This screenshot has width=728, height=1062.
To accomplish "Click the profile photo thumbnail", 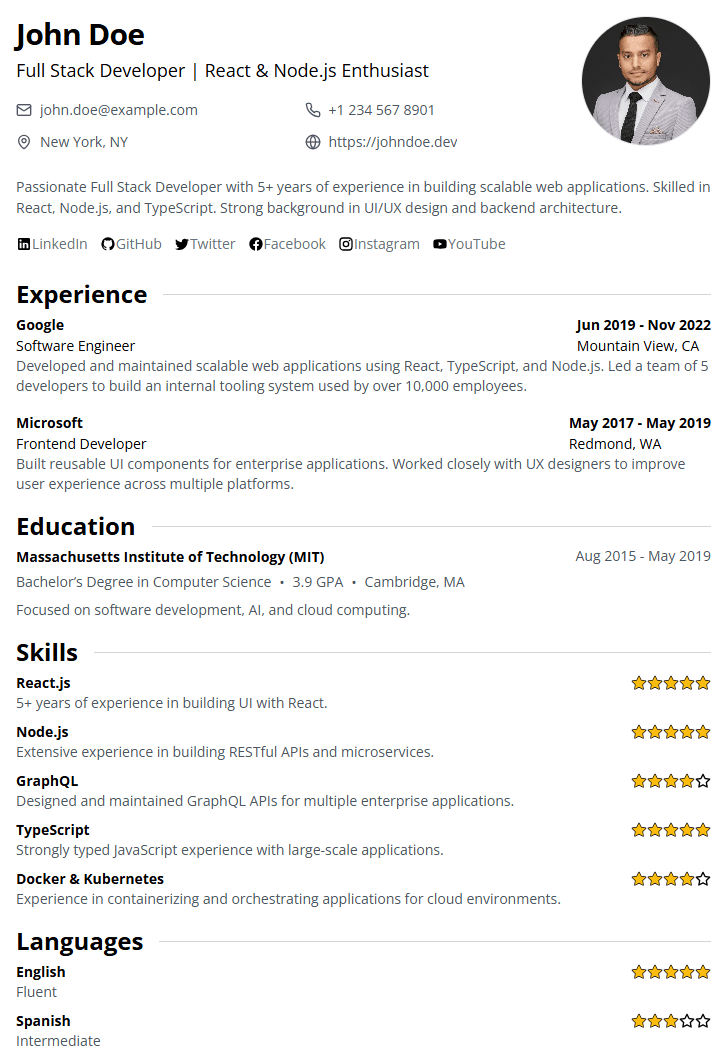I will 646,81.
